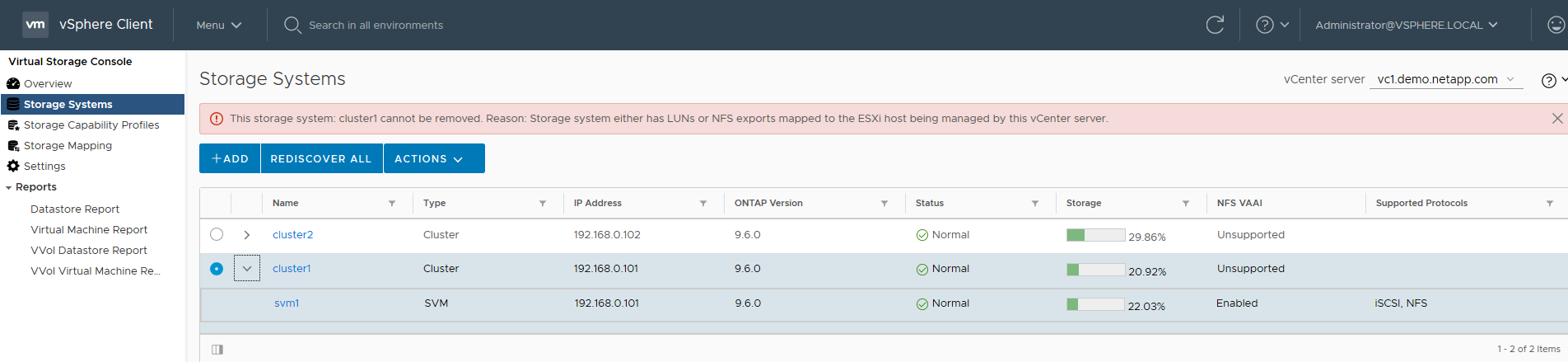
Task: Click the IP Address column filter icon
Action: [703, 204]
